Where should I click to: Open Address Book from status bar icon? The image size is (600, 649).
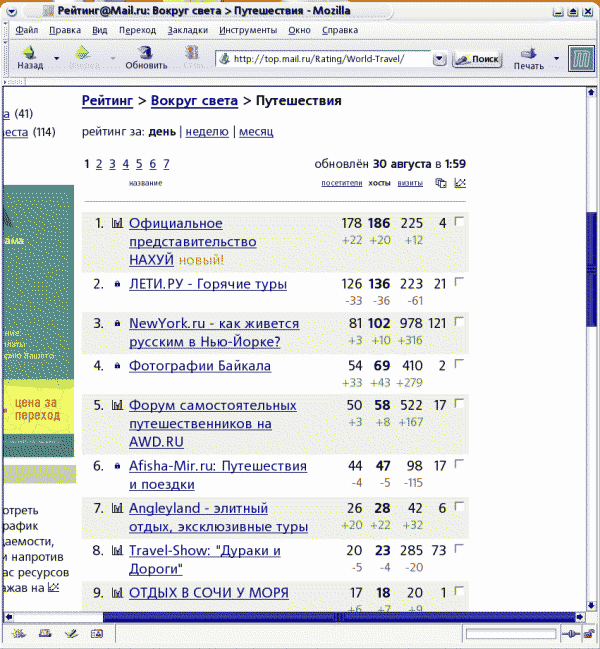(x=97, y=634)
